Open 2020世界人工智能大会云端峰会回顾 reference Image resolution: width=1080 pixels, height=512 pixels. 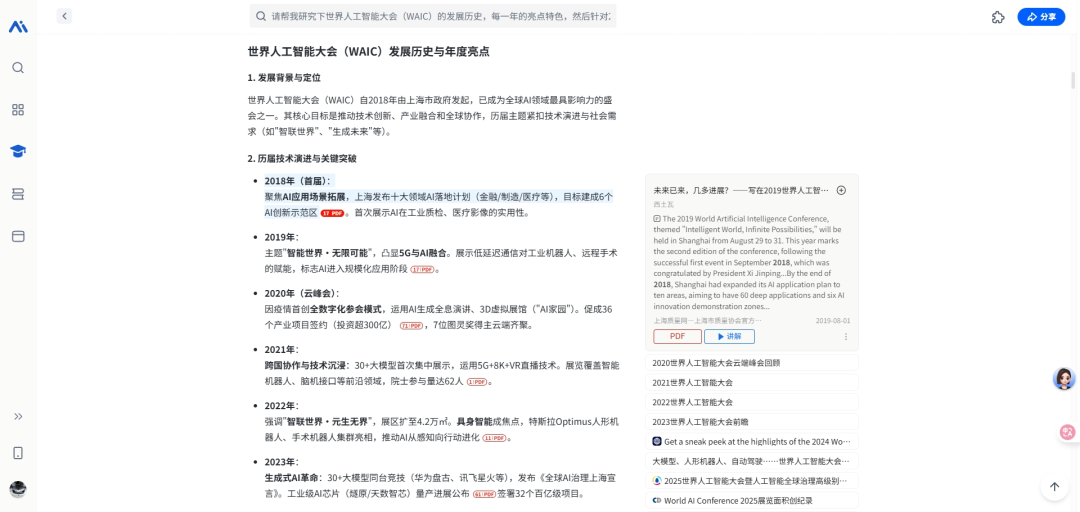(x=751, y=362)
